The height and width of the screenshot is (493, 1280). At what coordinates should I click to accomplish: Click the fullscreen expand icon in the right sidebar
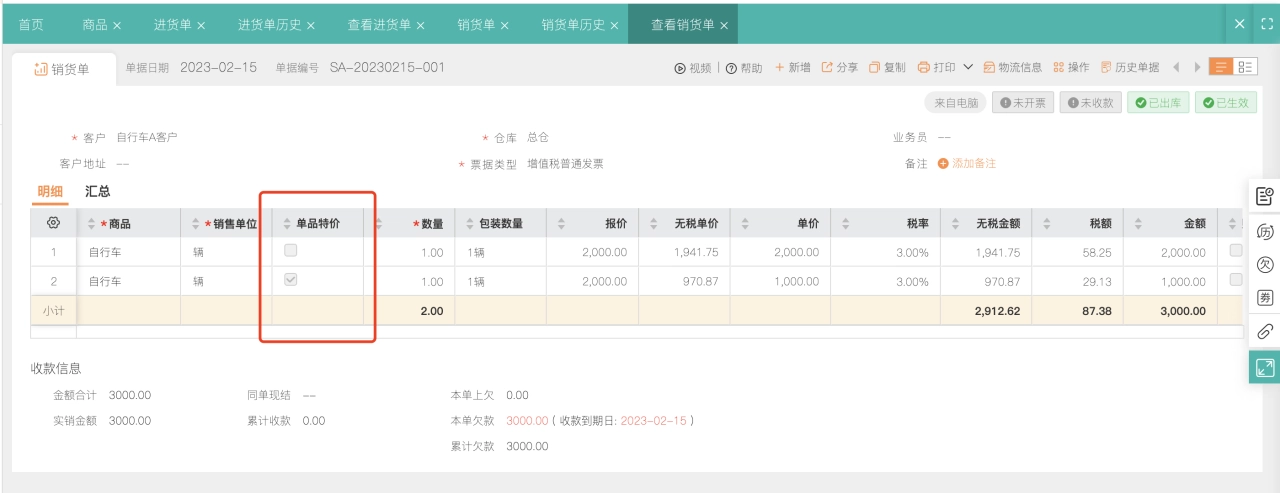point(1265,367)
